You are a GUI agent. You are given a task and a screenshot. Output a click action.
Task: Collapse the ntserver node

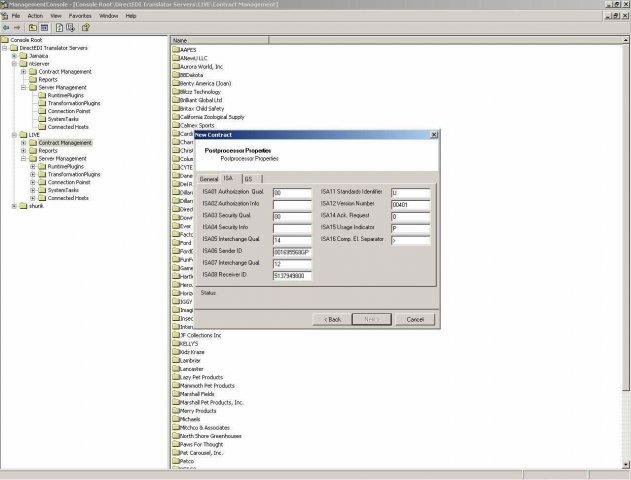point(14,64)
